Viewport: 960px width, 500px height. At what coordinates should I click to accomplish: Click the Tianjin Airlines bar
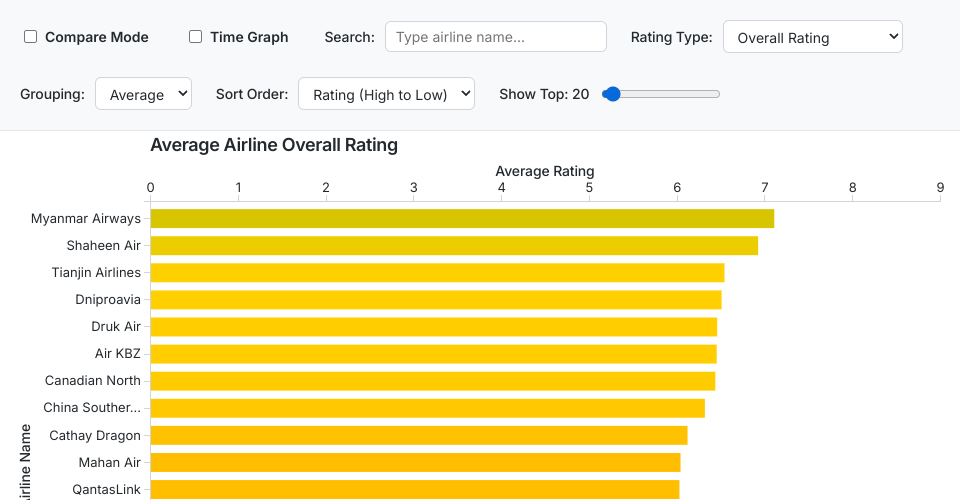[x=436, y=272]
